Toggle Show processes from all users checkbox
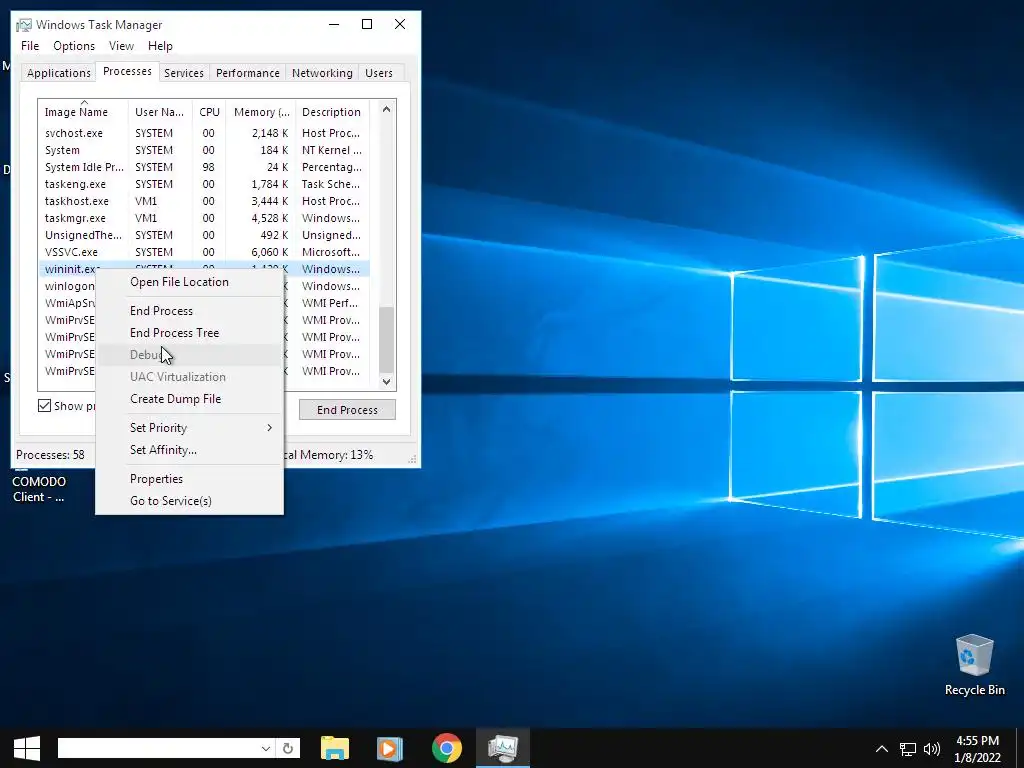 [x=44, y=406]
